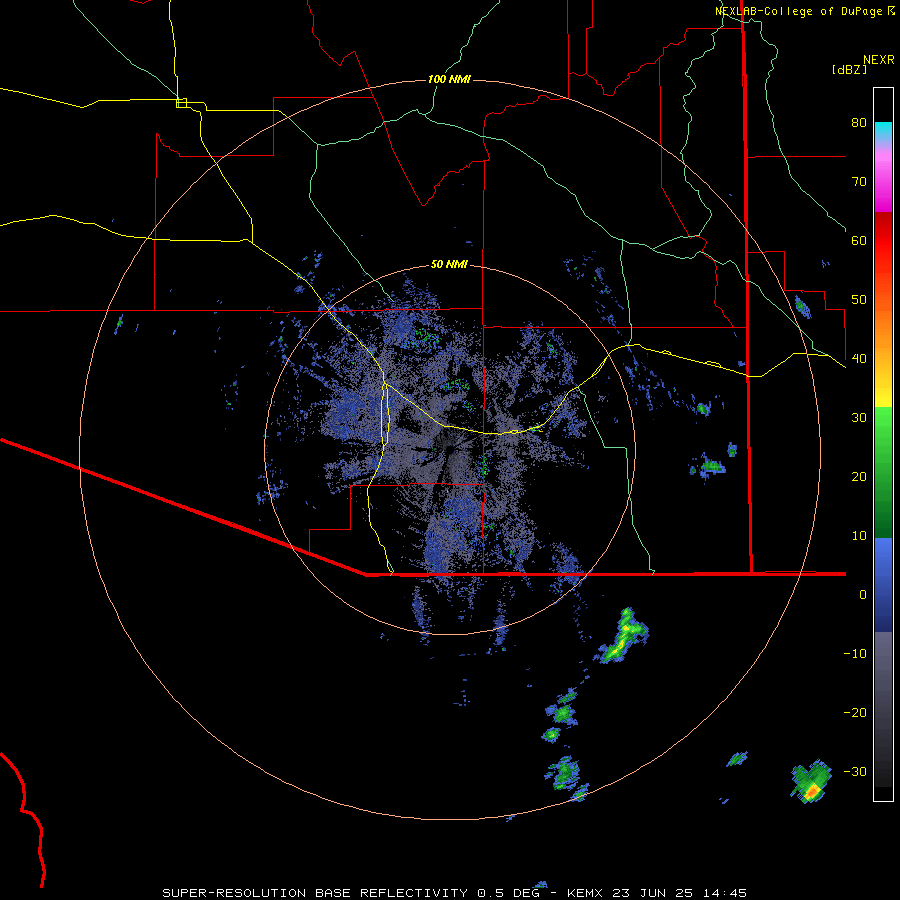Viewport: 900px width, 900px height.
Task: Click the 80 value on the dBZ scale
Action: coord(859,122)
